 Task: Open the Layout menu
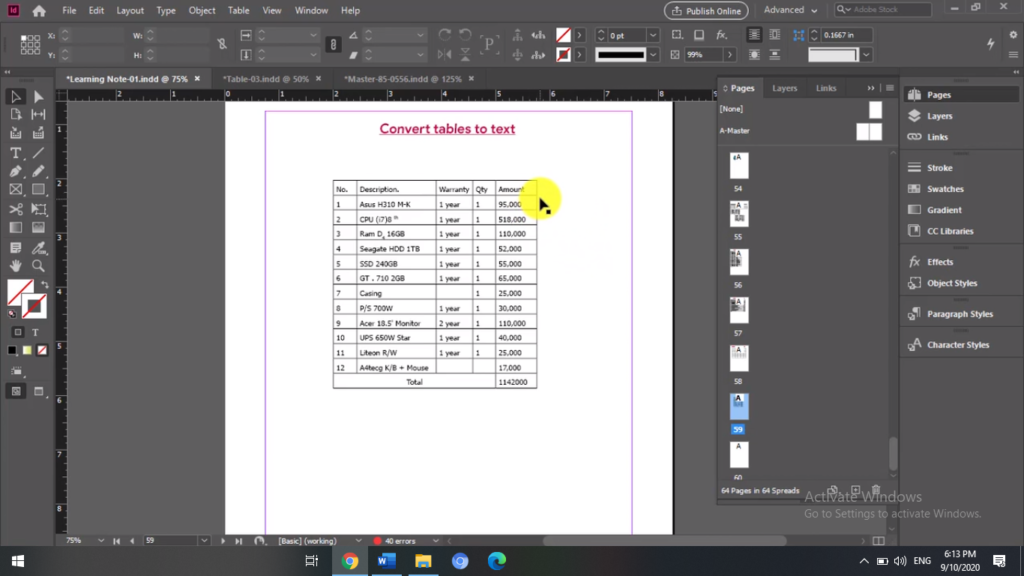click(x=130, y=10)
